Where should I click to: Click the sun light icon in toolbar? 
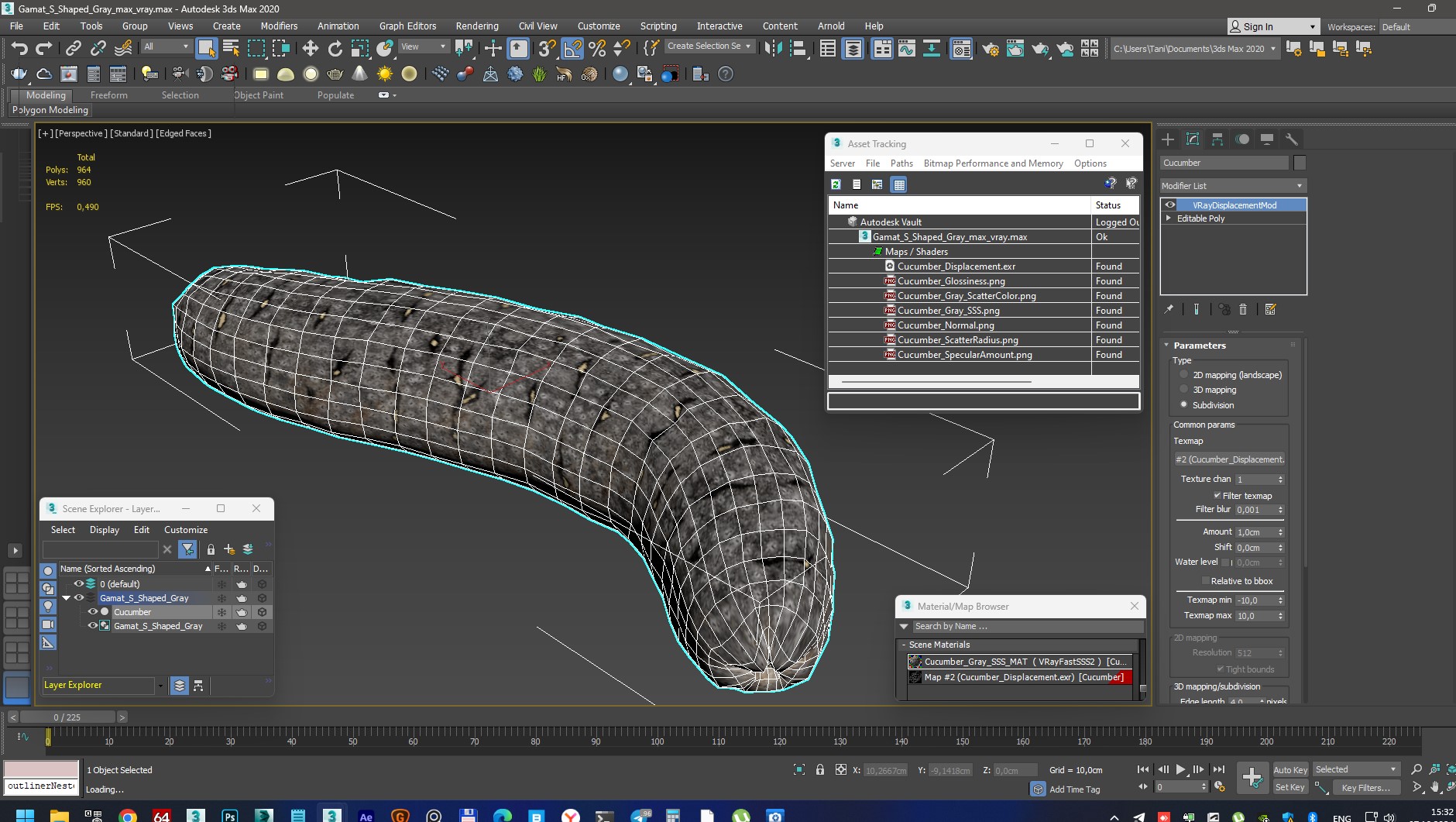click(384, 74)
